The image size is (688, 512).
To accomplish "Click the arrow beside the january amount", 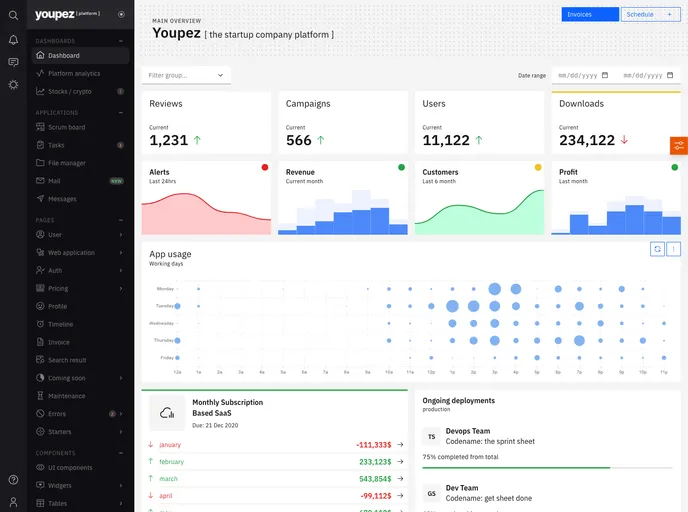I will tap(400, 445).
